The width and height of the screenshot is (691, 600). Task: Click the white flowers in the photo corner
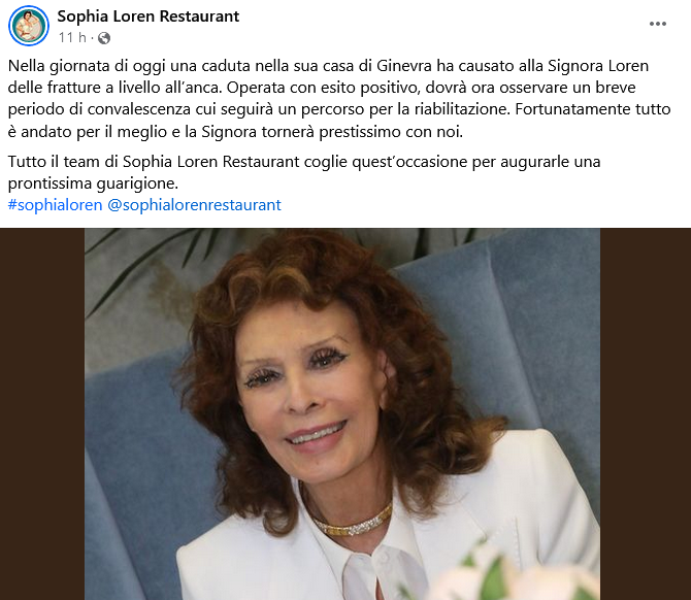coord(511,575)
